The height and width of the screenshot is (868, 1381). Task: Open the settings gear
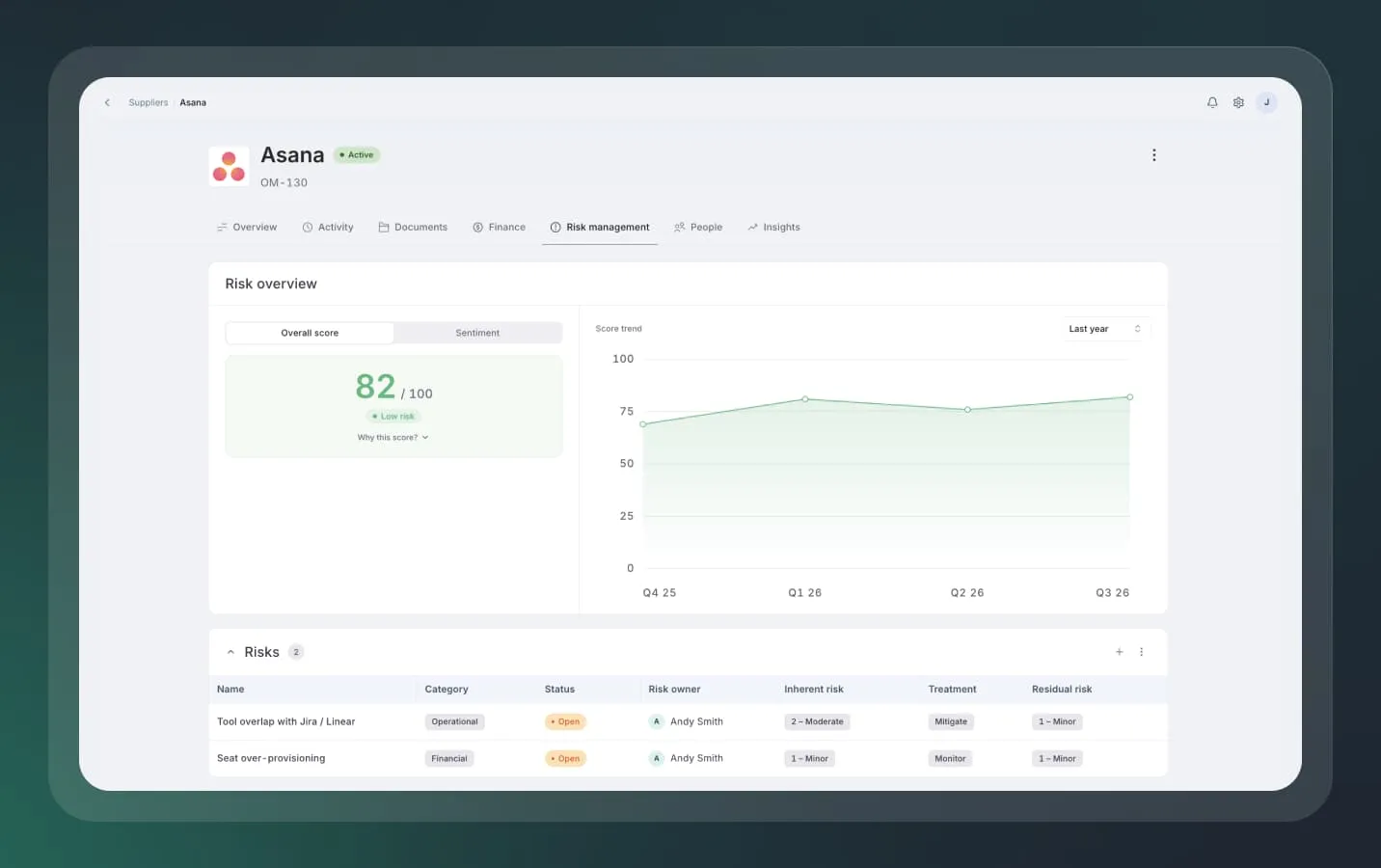1238,102
